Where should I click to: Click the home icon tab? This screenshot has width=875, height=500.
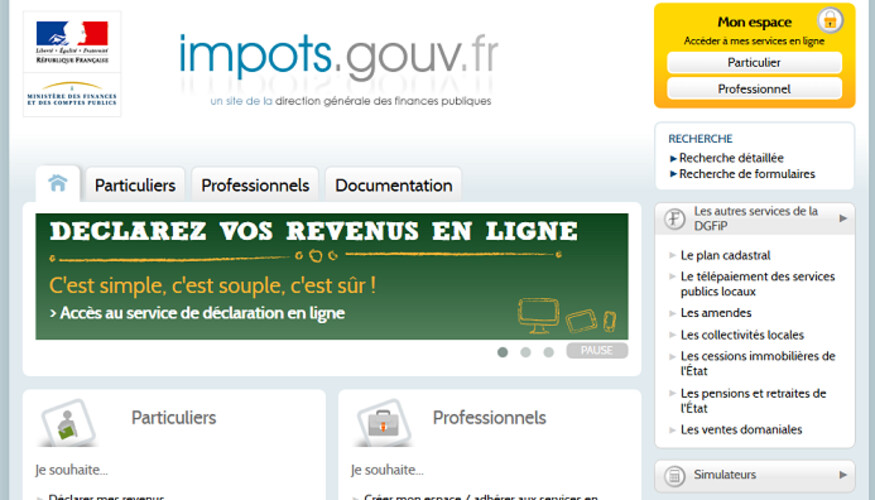(x=58, y=184)
